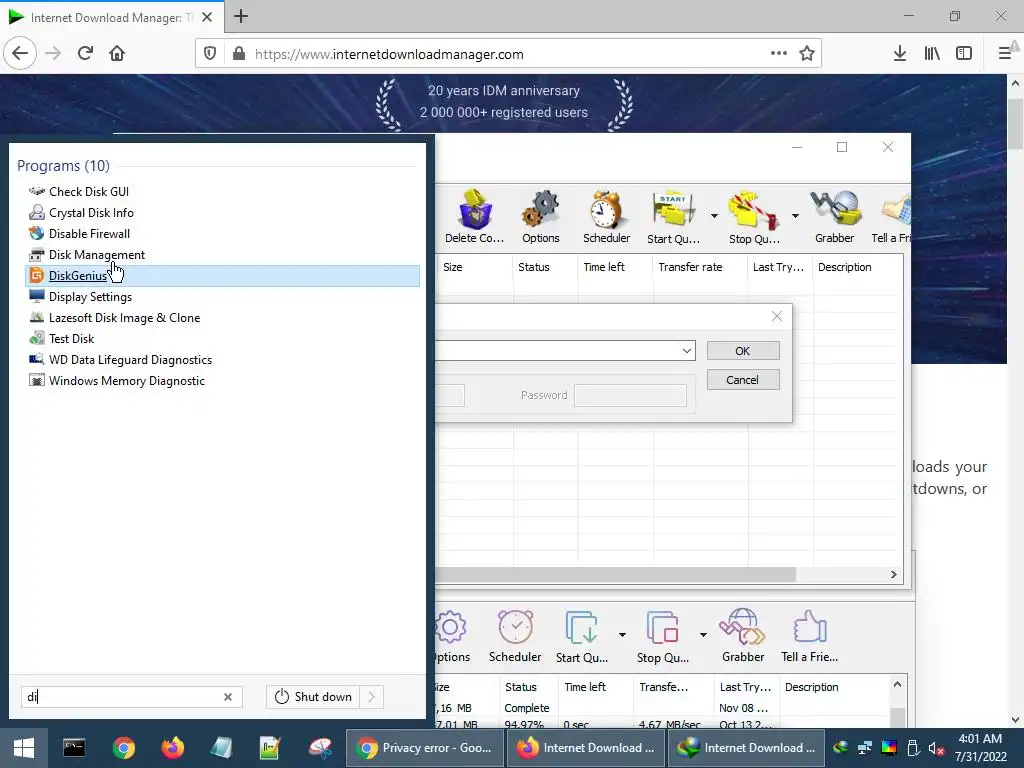Image resolution: width=1024 pixels, height=768 pixels.
Task: Open a new browser tab
Action: tap(241, 16)
